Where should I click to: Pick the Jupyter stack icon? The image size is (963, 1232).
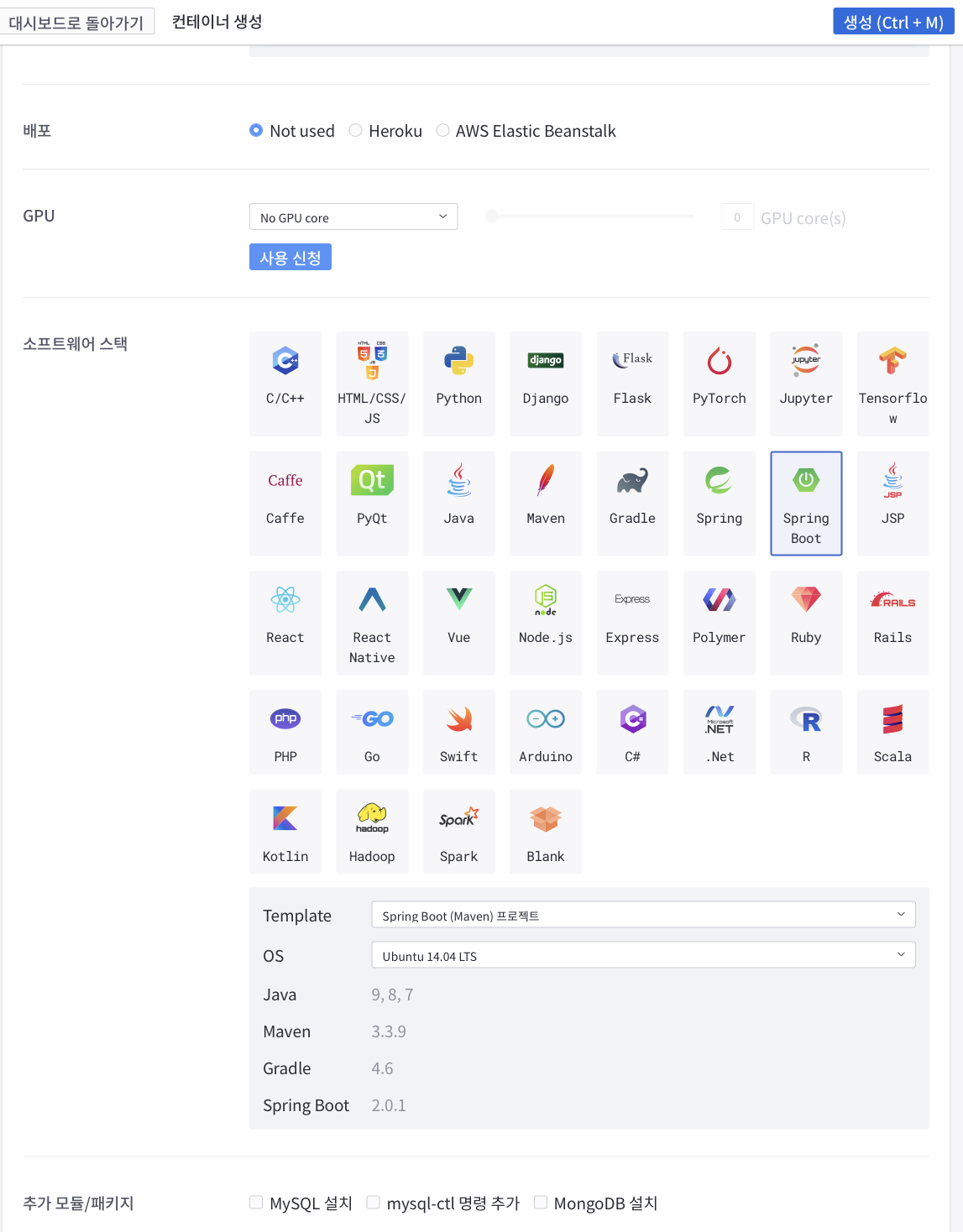[x=806, y=360]
